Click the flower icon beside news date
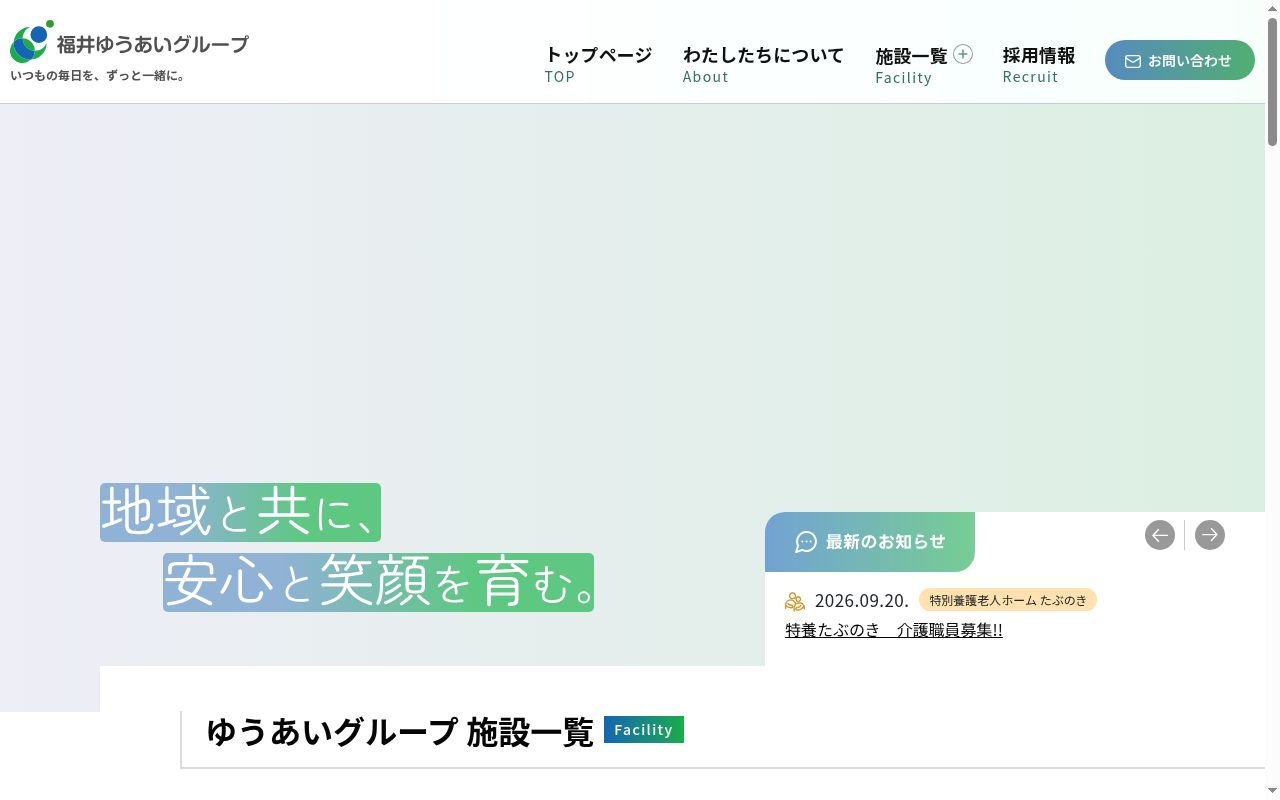The image size is (1280, 800). (x=795, y=601)
